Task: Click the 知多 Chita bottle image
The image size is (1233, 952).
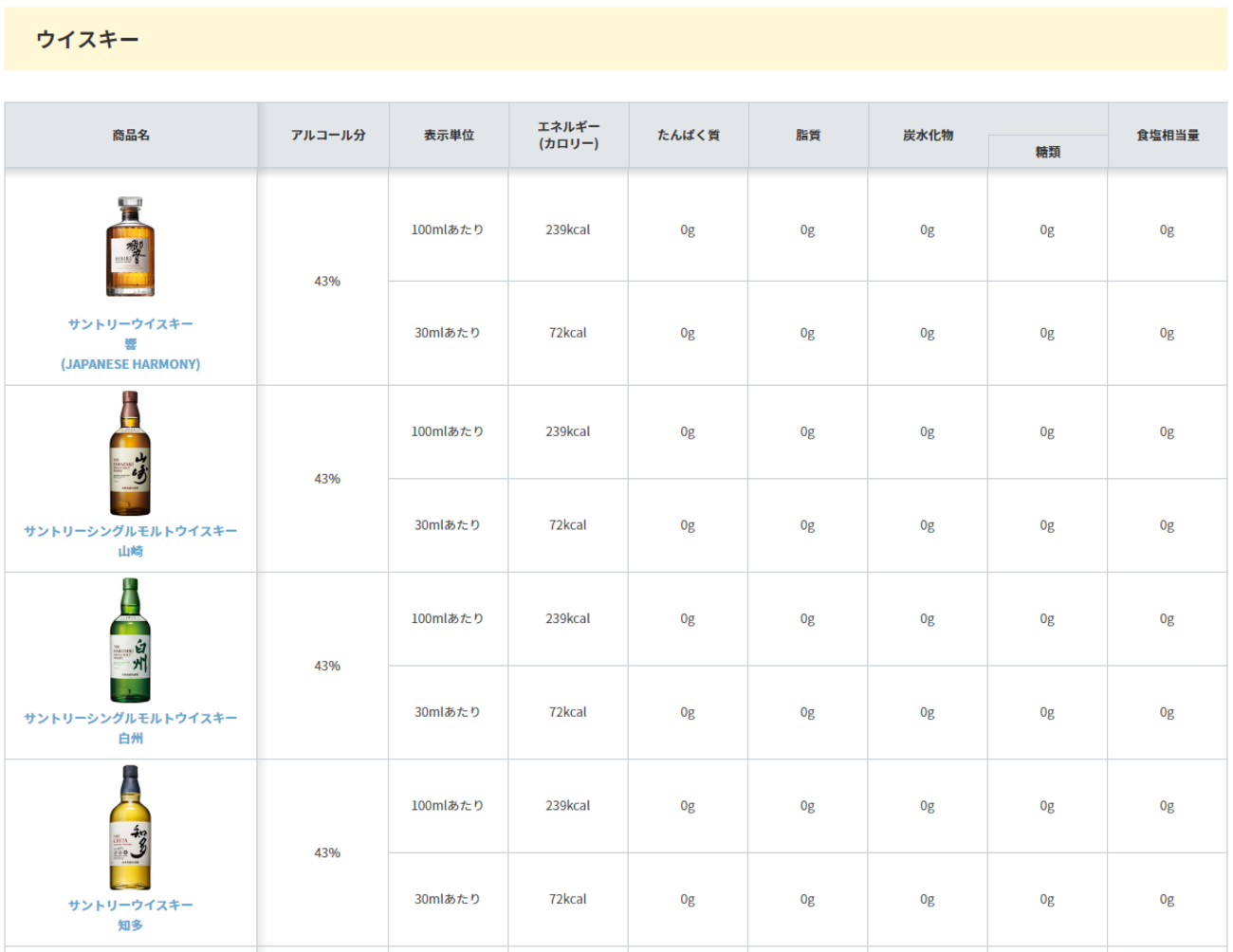Action: tap(130, 828)
